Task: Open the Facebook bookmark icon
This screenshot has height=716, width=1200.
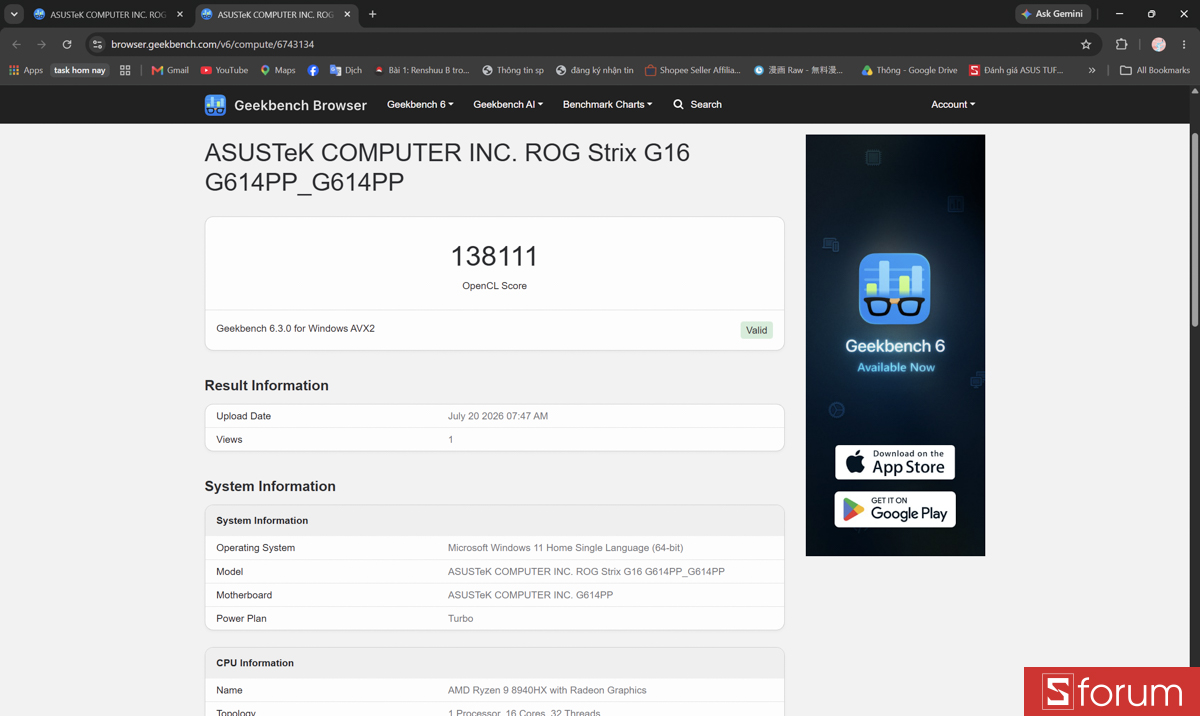Action: tap(313, 70)
